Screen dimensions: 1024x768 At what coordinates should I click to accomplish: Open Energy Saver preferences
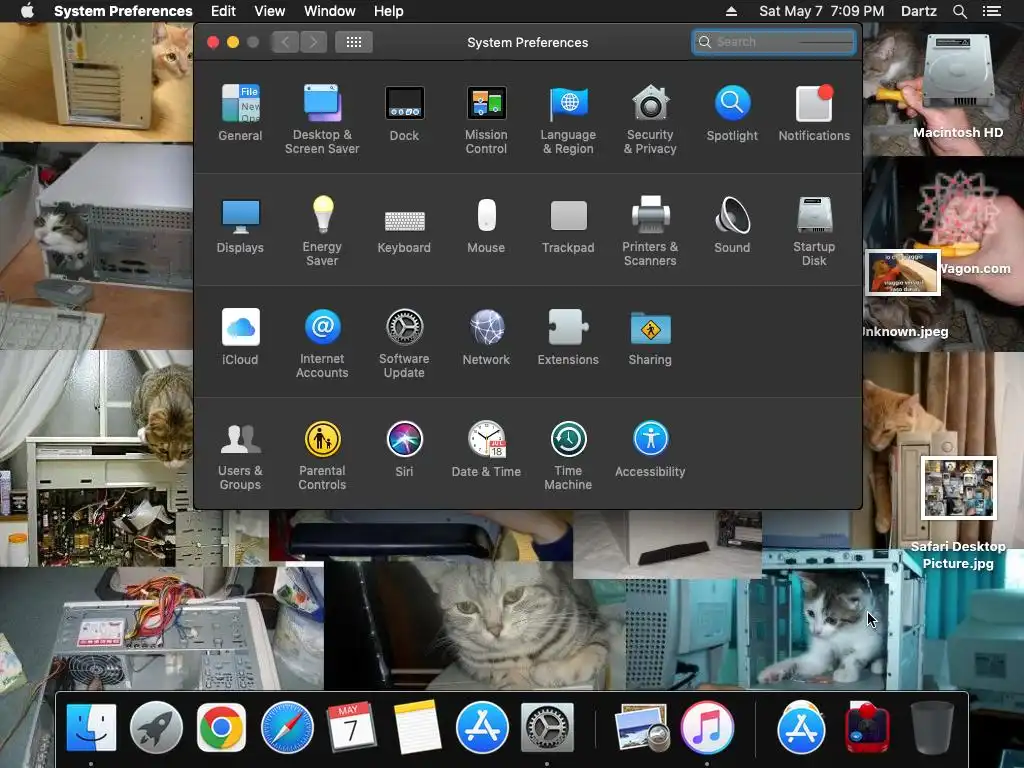[322, 231]
